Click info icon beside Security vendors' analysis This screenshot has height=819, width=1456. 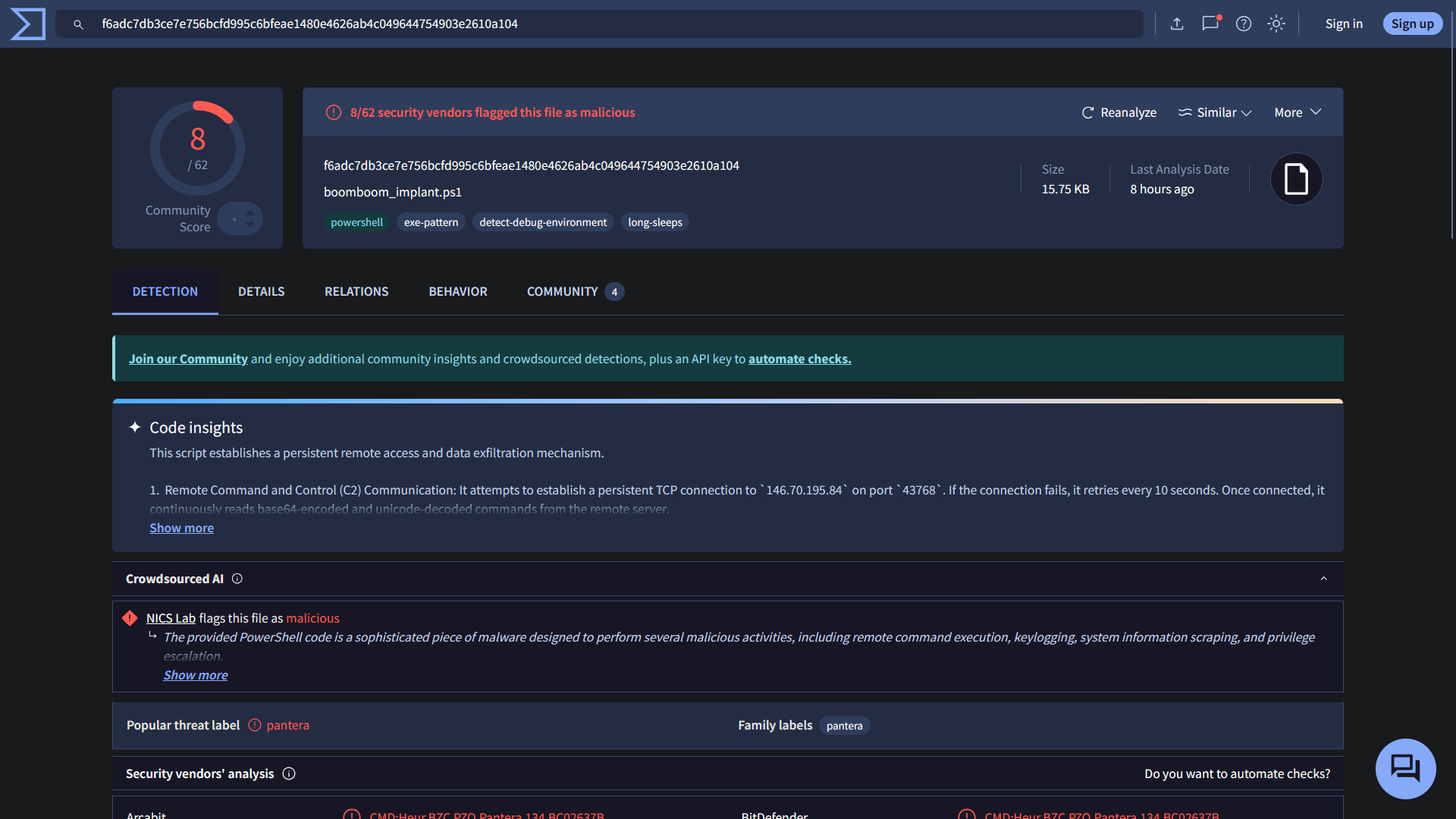289,773
